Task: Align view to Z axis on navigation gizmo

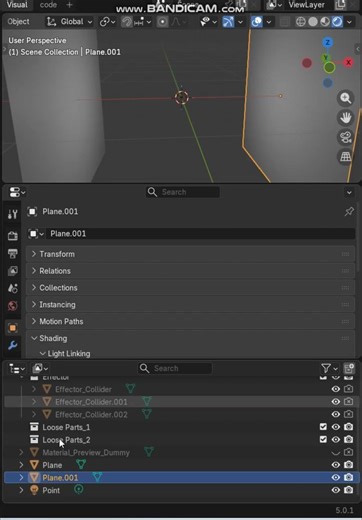Action: 328,43
